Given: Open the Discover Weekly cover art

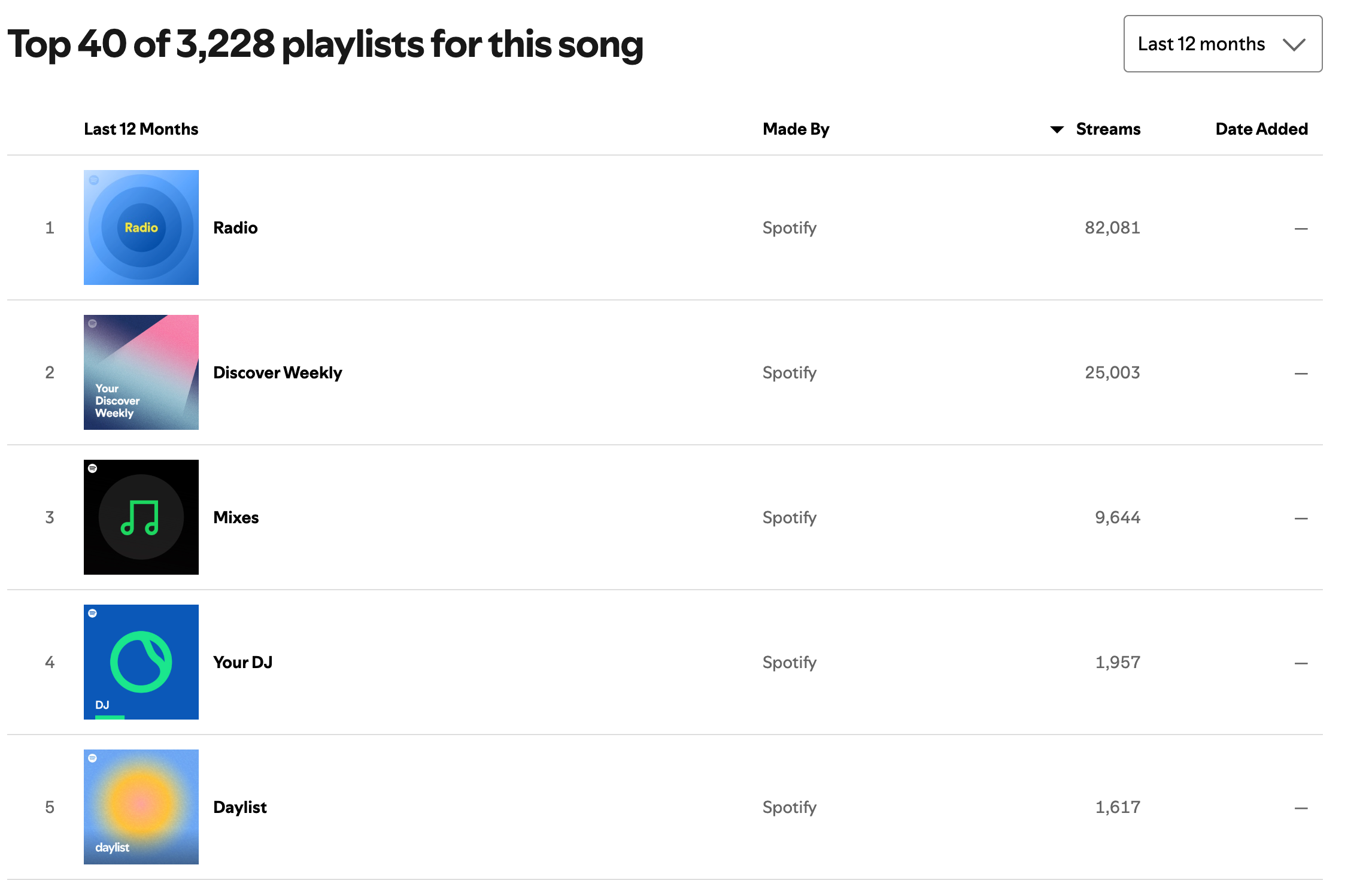Looking at the screenshot, I should (x=141, y=372).
